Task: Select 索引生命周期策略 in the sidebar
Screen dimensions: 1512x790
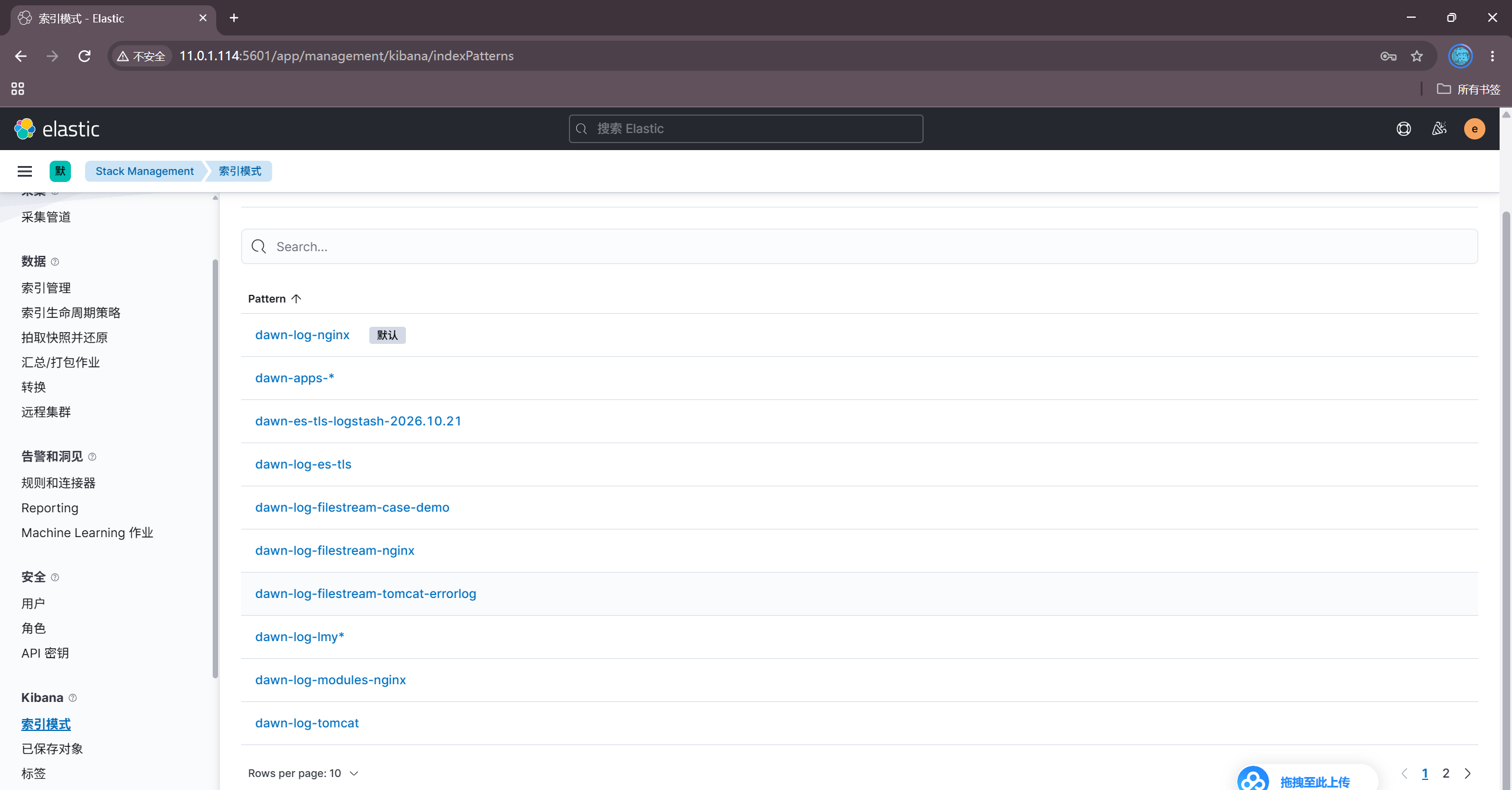Action: pos(71,313)
